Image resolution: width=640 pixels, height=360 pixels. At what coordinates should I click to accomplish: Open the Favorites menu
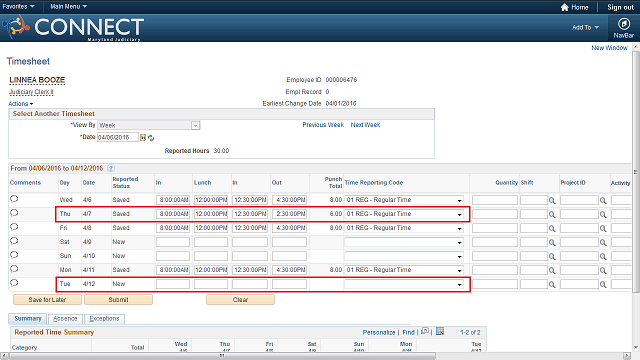[x=18, y=7]
